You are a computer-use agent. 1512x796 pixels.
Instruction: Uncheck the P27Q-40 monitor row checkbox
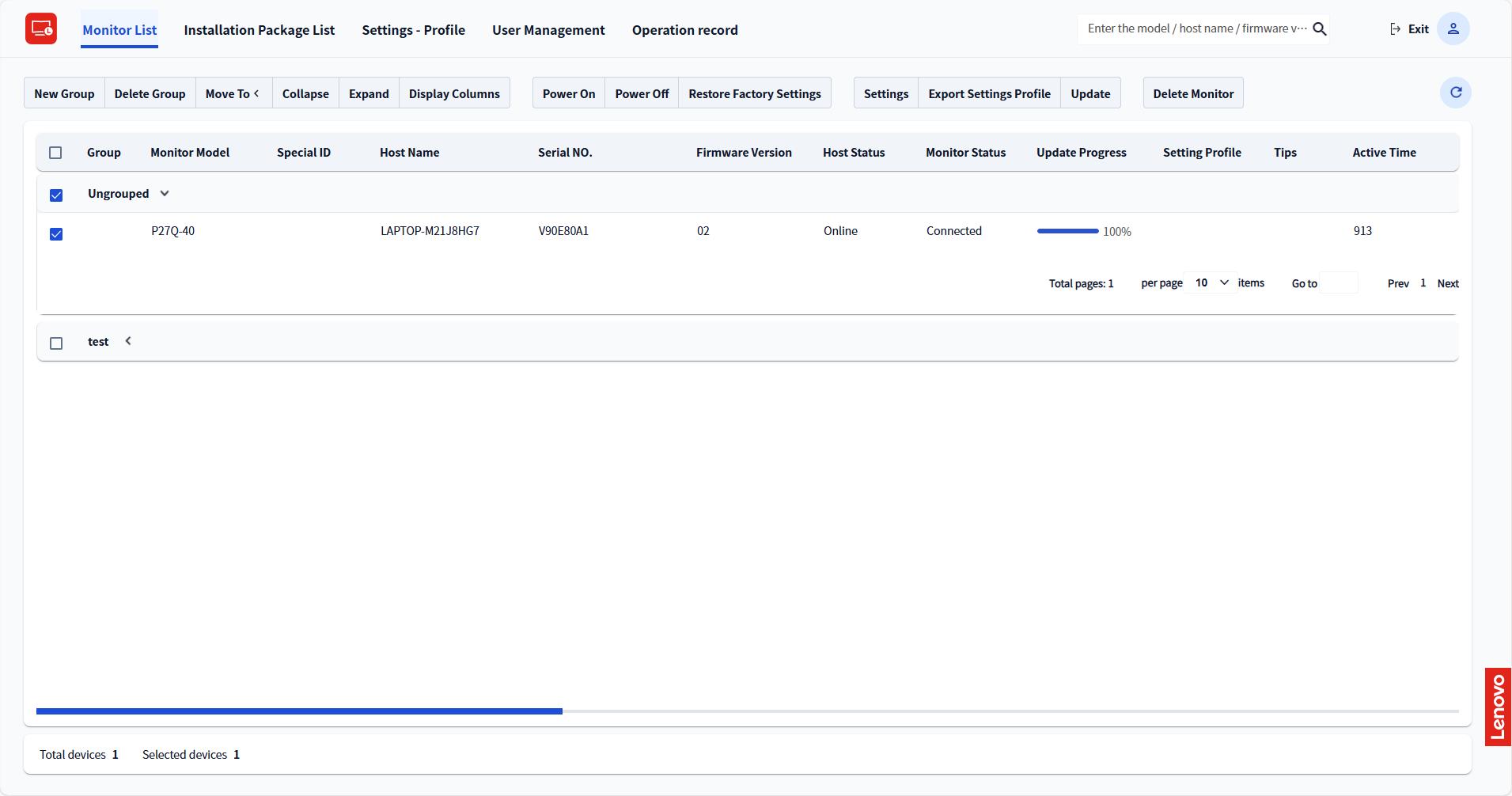click(x=56, y=234)
